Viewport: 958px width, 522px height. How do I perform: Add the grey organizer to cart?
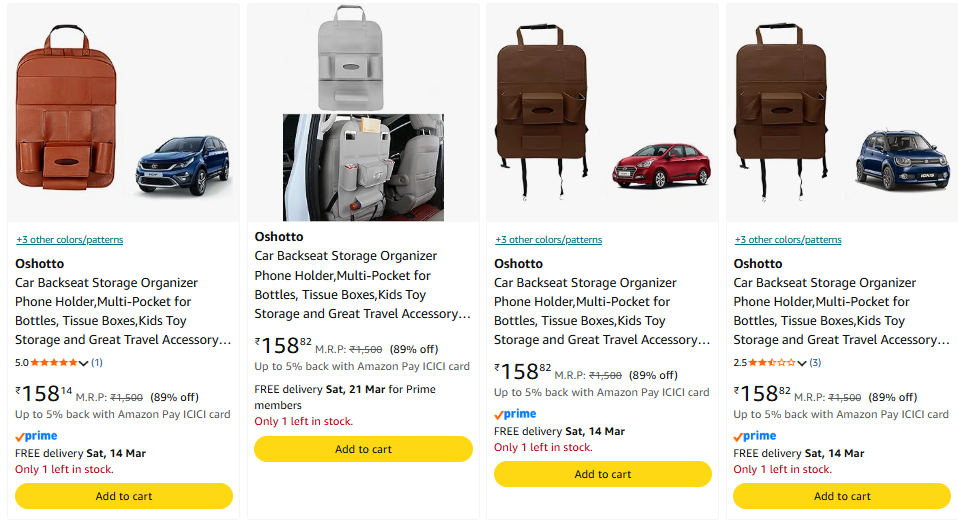coord(363,449)
